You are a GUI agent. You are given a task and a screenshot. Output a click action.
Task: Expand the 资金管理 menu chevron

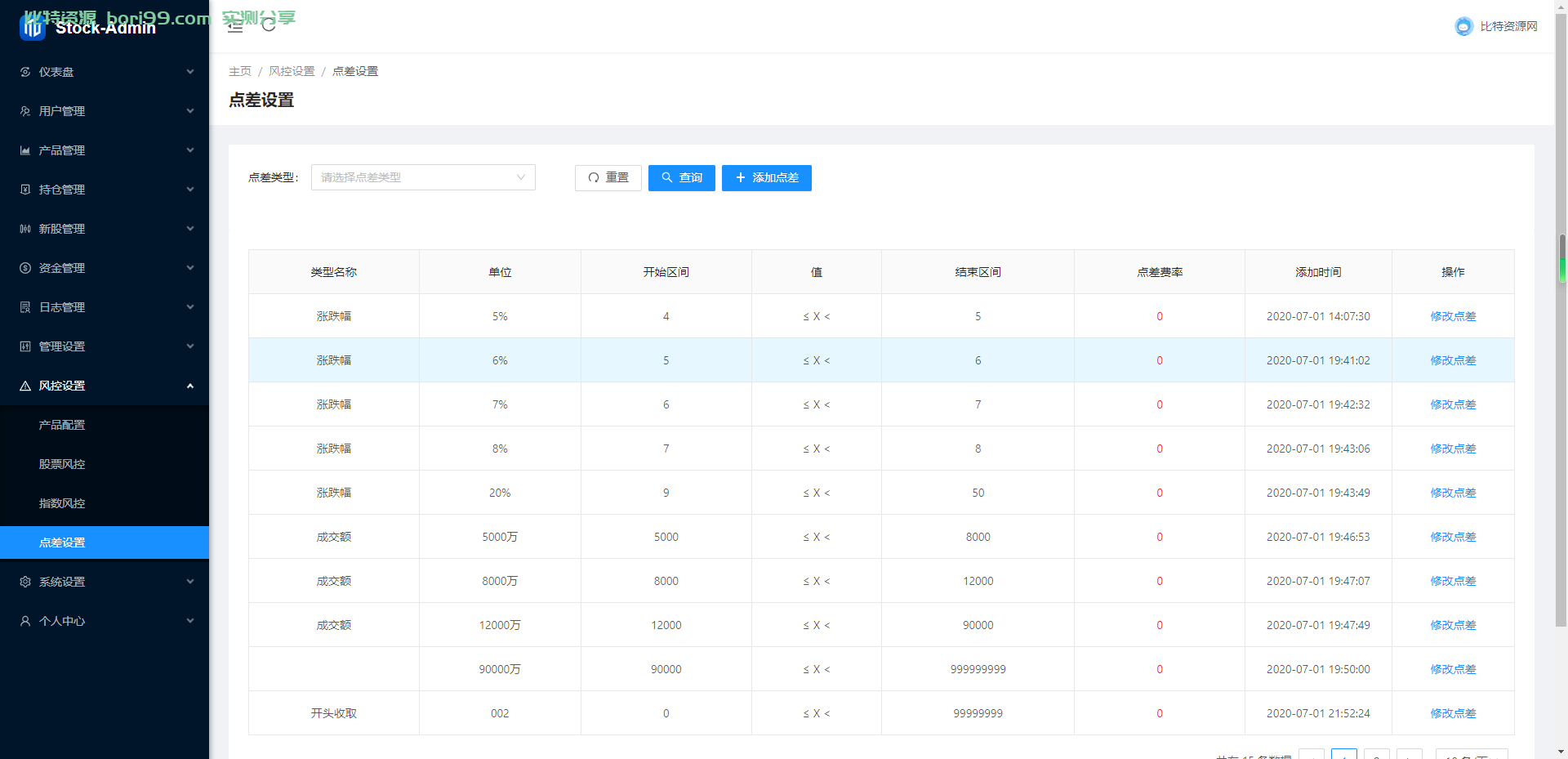click(190, 268)
